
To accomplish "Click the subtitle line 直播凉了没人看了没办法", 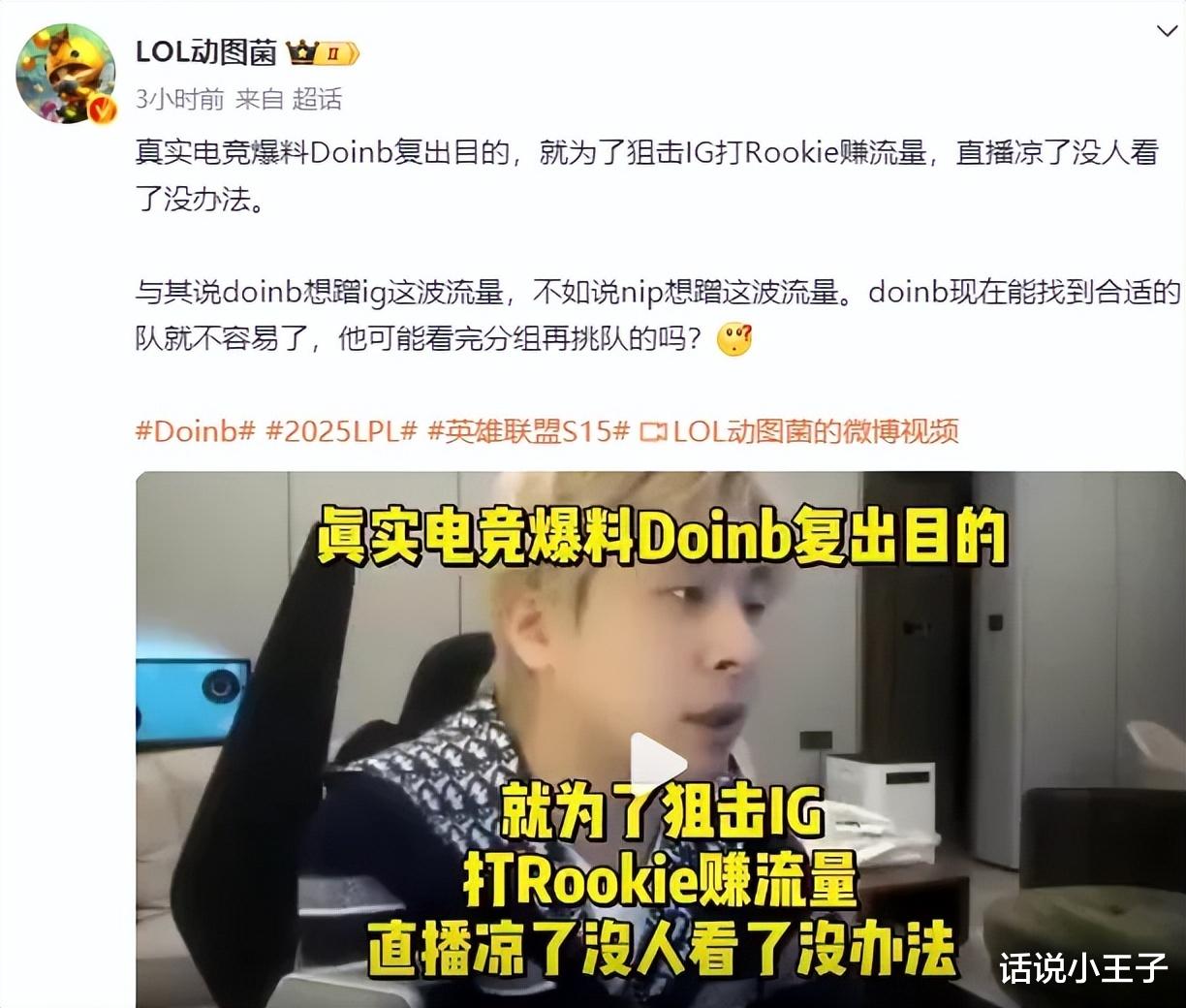I will (x=663, y=949).
